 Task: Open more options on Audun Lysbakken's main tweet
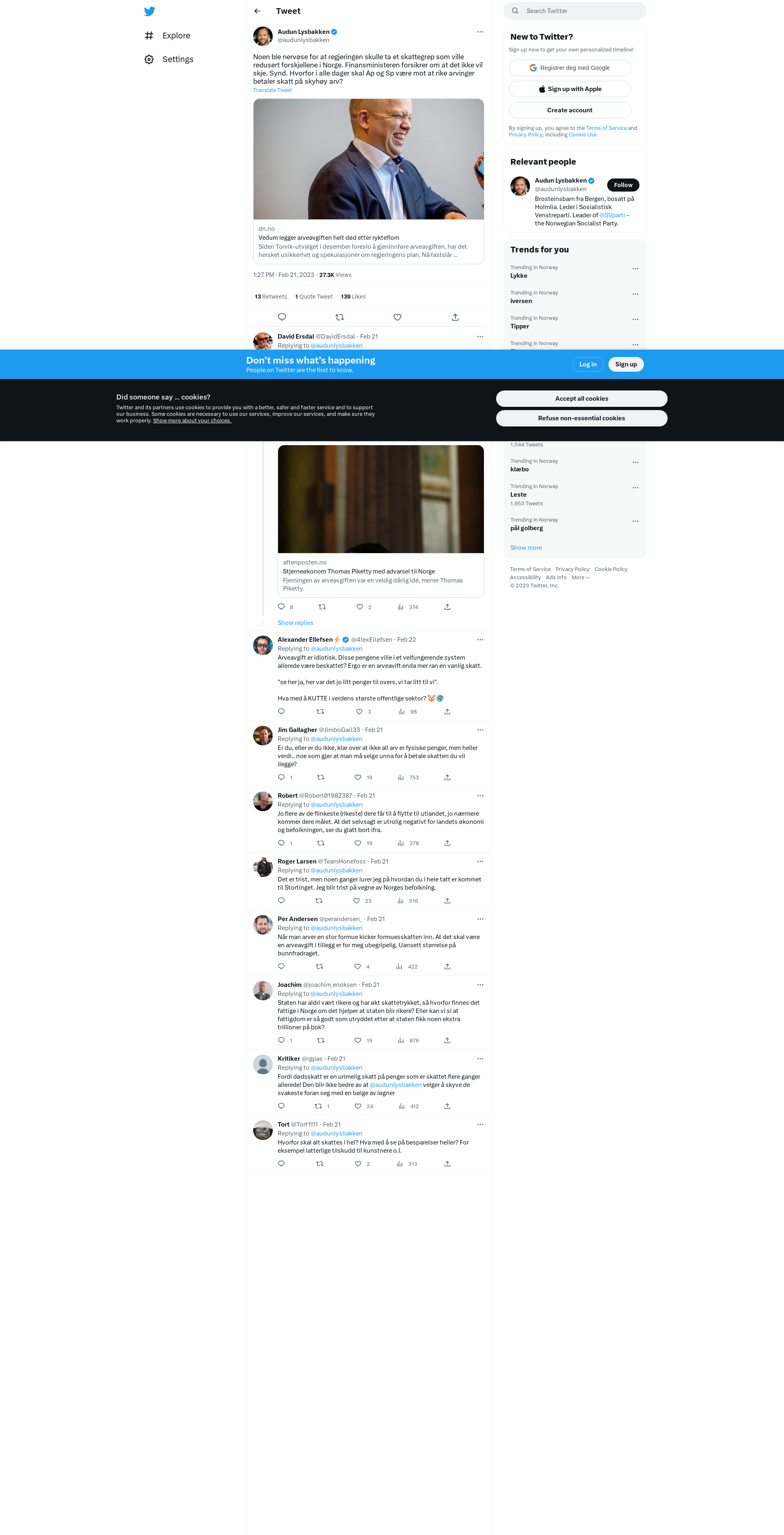pos(480,32)
